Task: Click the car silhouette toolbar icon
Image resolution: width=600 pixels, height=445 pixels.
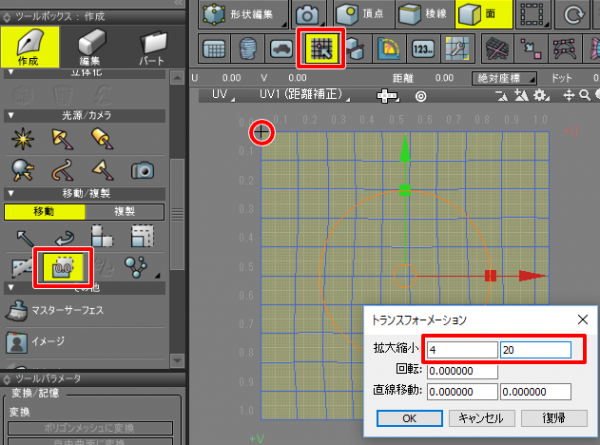Action: point(281,49)
